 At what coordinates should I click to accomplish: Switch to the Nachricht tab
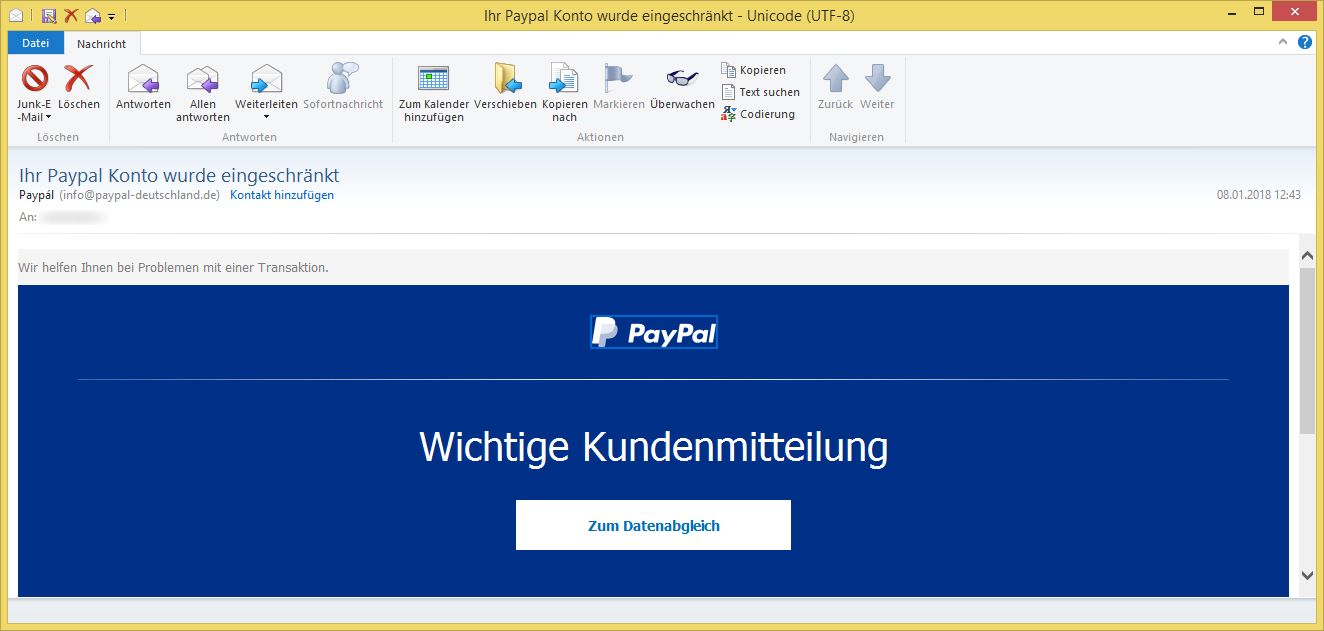[x=102, y=44]
